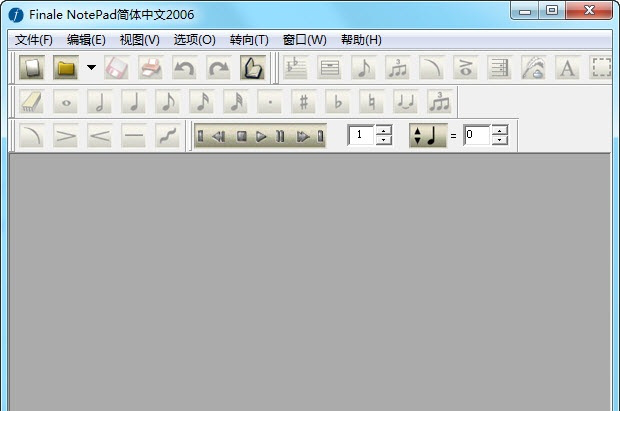Image resolution: width=620 pixels, height=427 pixels.
Task: Open the 文件(F) menu
Action: [34, 40]
